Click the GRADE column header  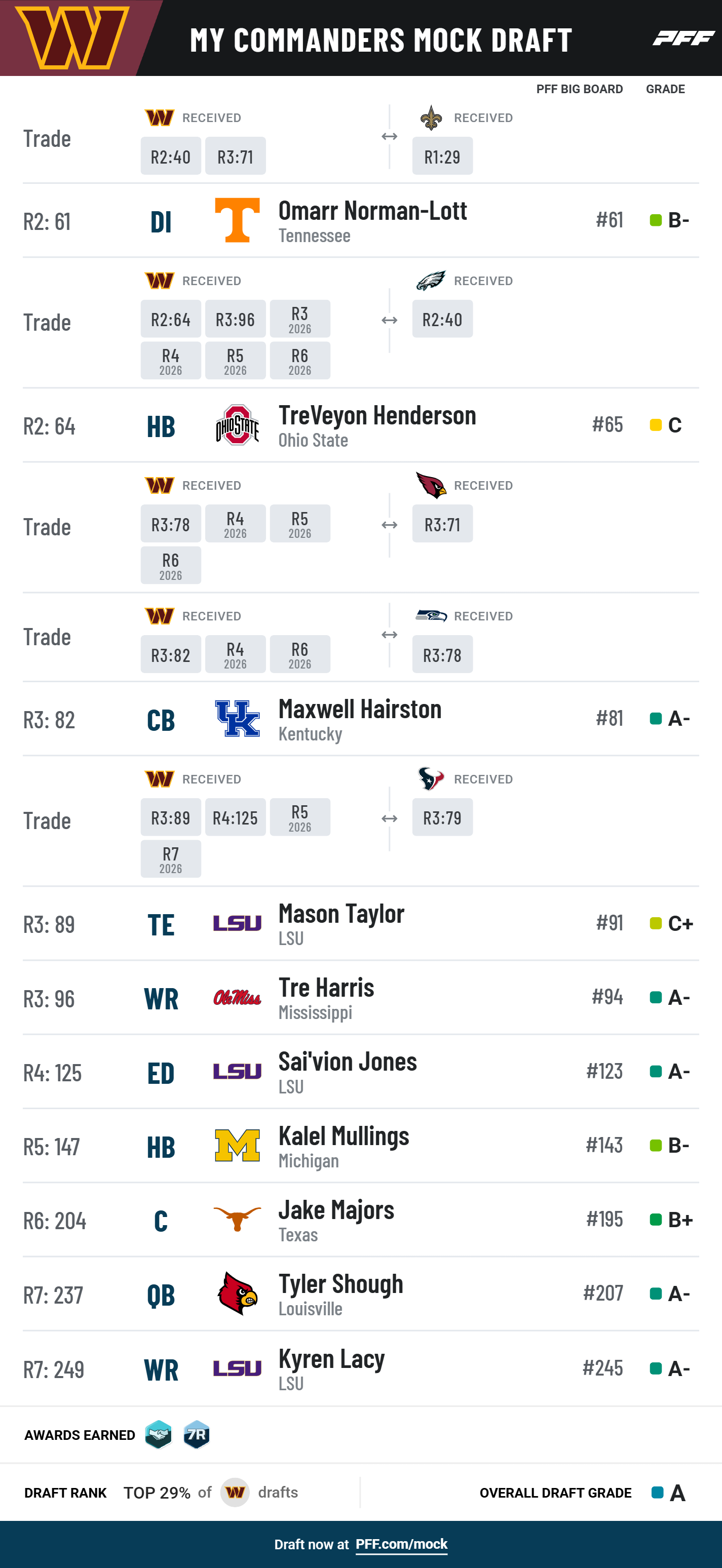(x=665, y=90)
